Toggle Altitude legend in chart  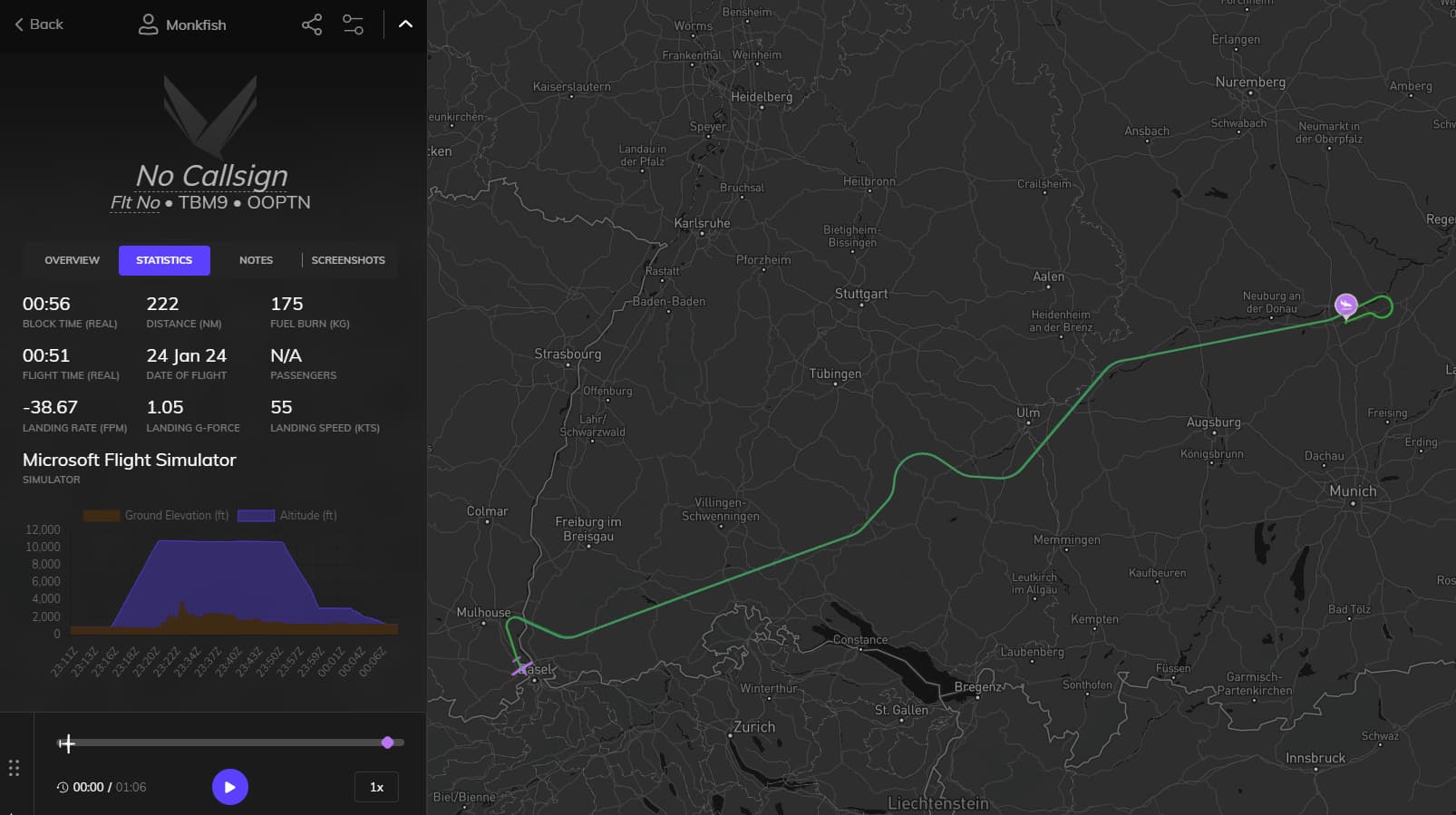[287, 515]
